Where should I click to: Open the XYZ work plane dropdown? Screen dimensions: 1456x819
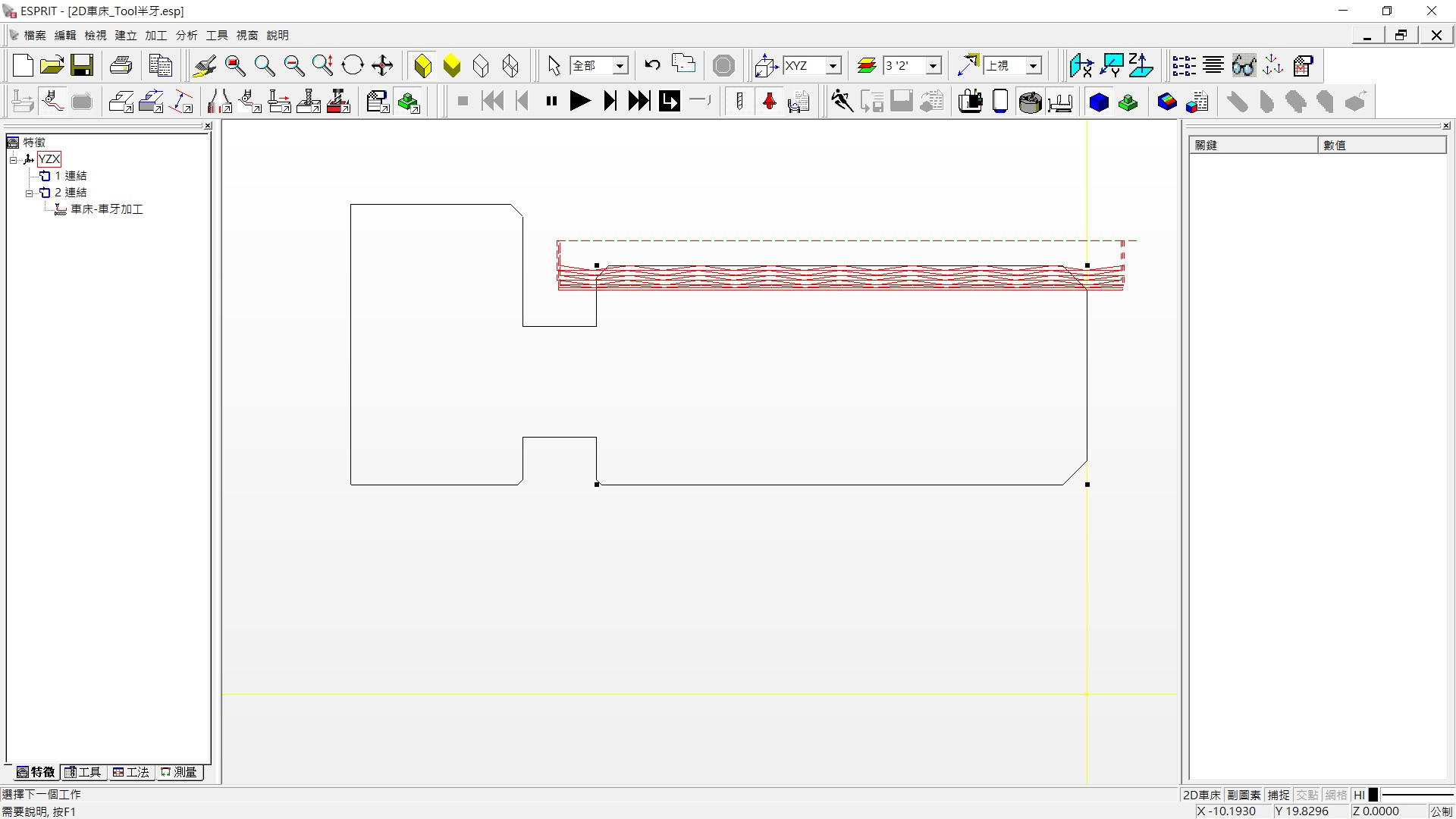point(833,66)
